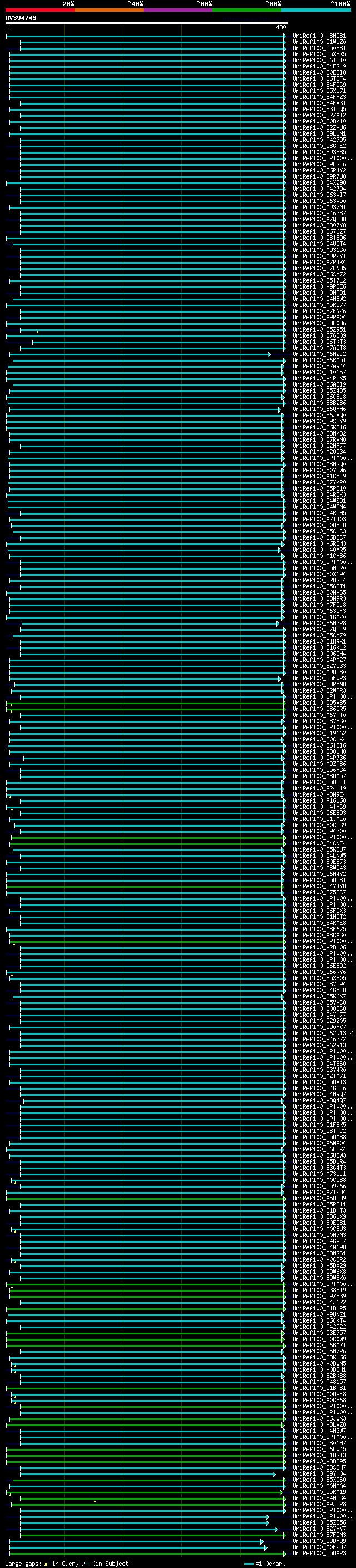Screen dimensions: 356x1568
Task: Click UniRef100_Q6BMZ1 entry
Action: pyautogui.click(x=319, y=1344)
